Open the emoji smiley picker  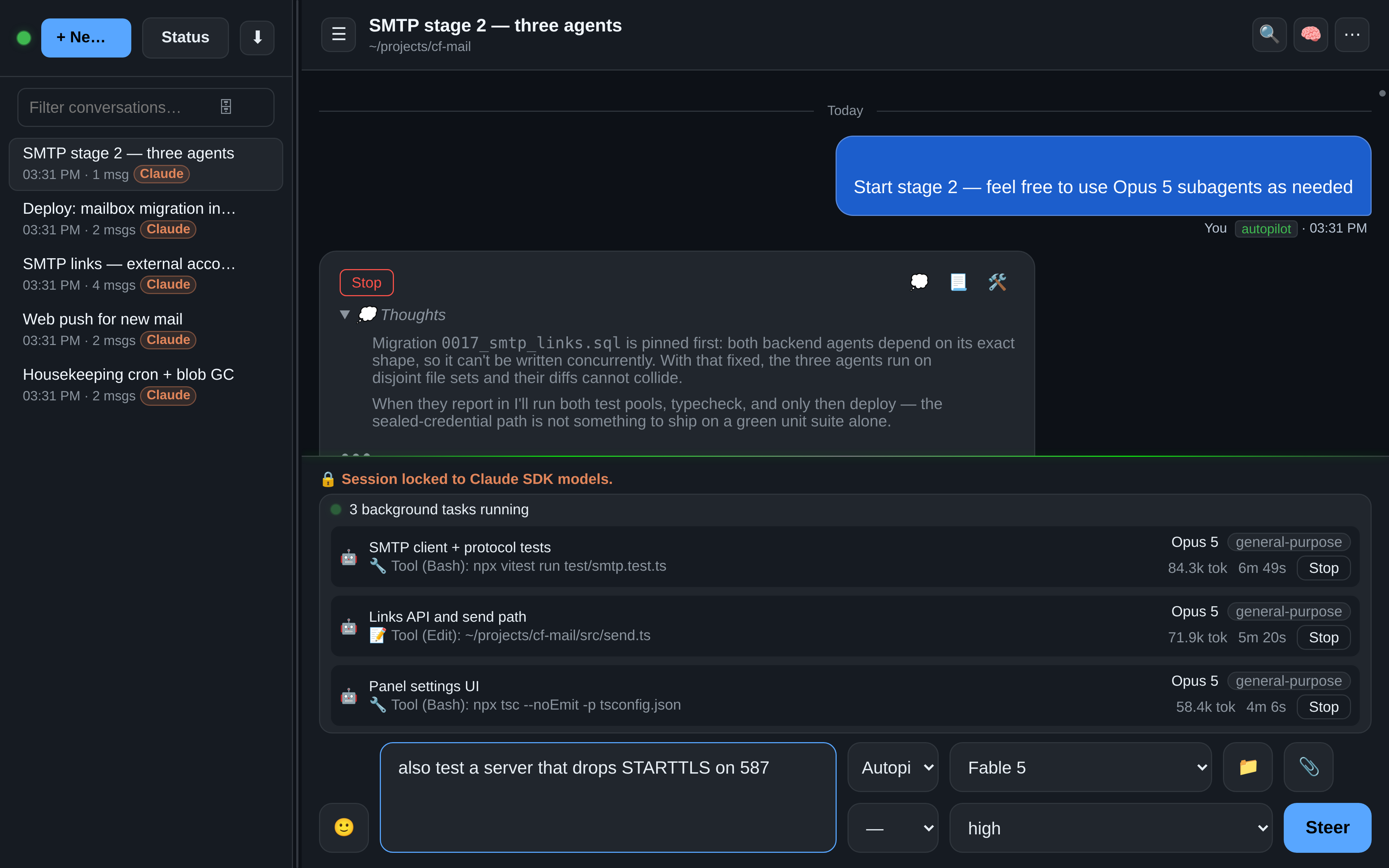coord(344,827)
